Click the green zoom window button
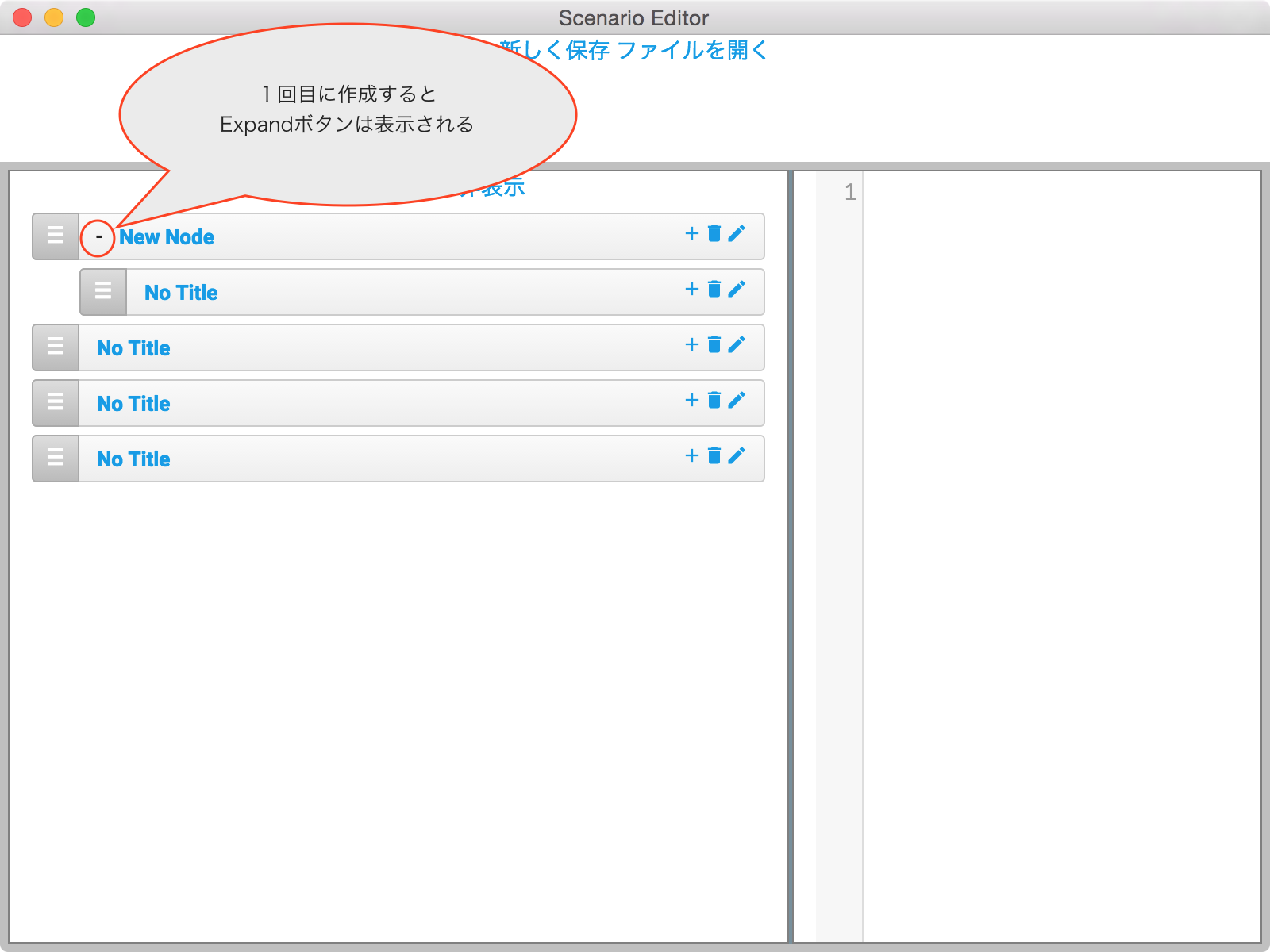 pyautogui.click(x=86, y=17)
